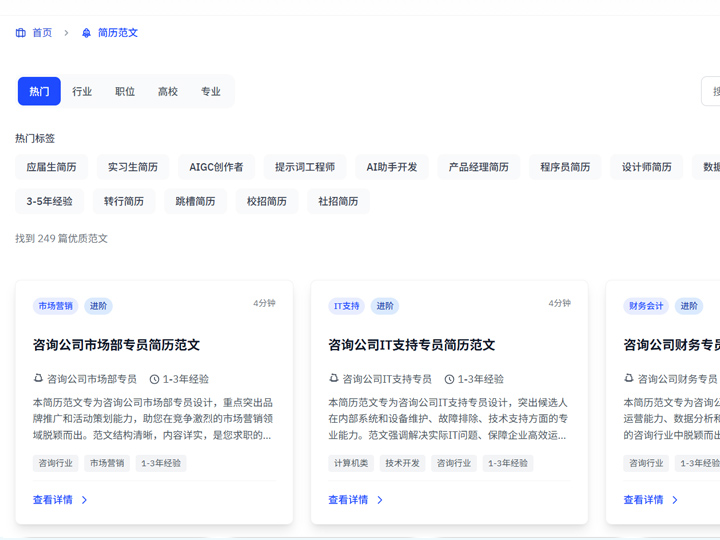Switch to the 行业 tab
Screen dimensions: 720x540
tap(82, 91)
